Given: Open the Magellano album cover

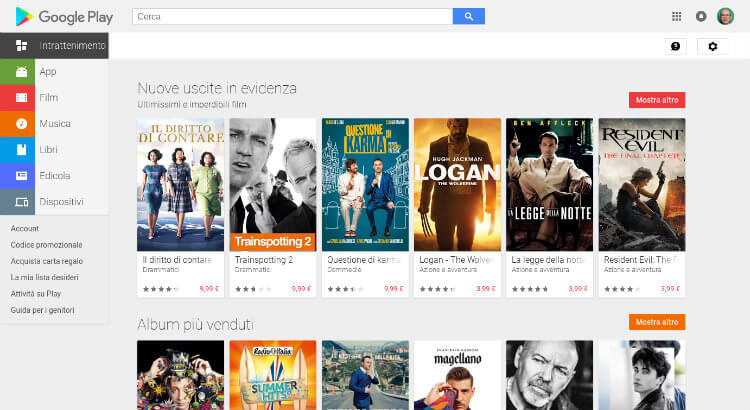Looking at the screenshot, I should 457,375.
